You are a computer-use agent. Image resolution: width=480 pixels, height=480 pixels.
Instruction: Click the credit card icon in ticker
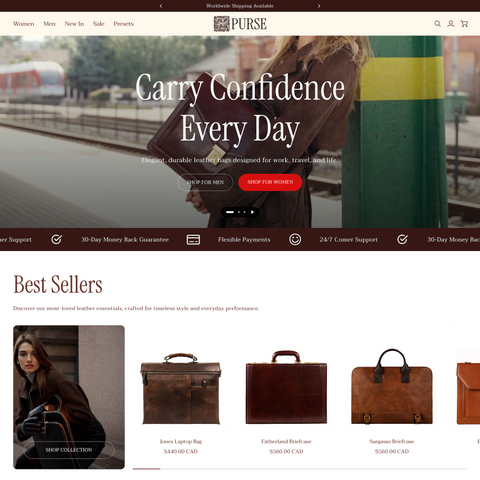(193, 240)
